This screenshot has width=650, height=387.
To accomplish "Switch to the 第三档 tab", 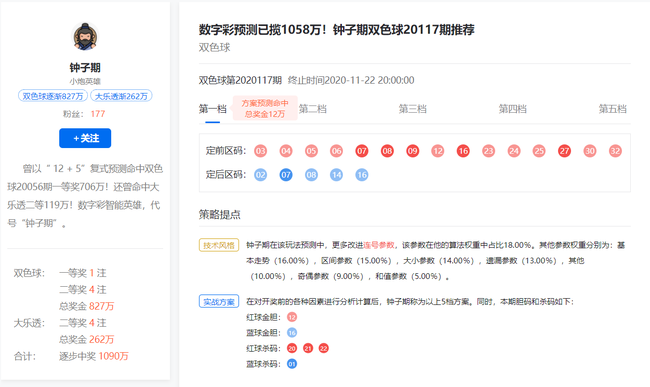I will [x=413, y=109].
